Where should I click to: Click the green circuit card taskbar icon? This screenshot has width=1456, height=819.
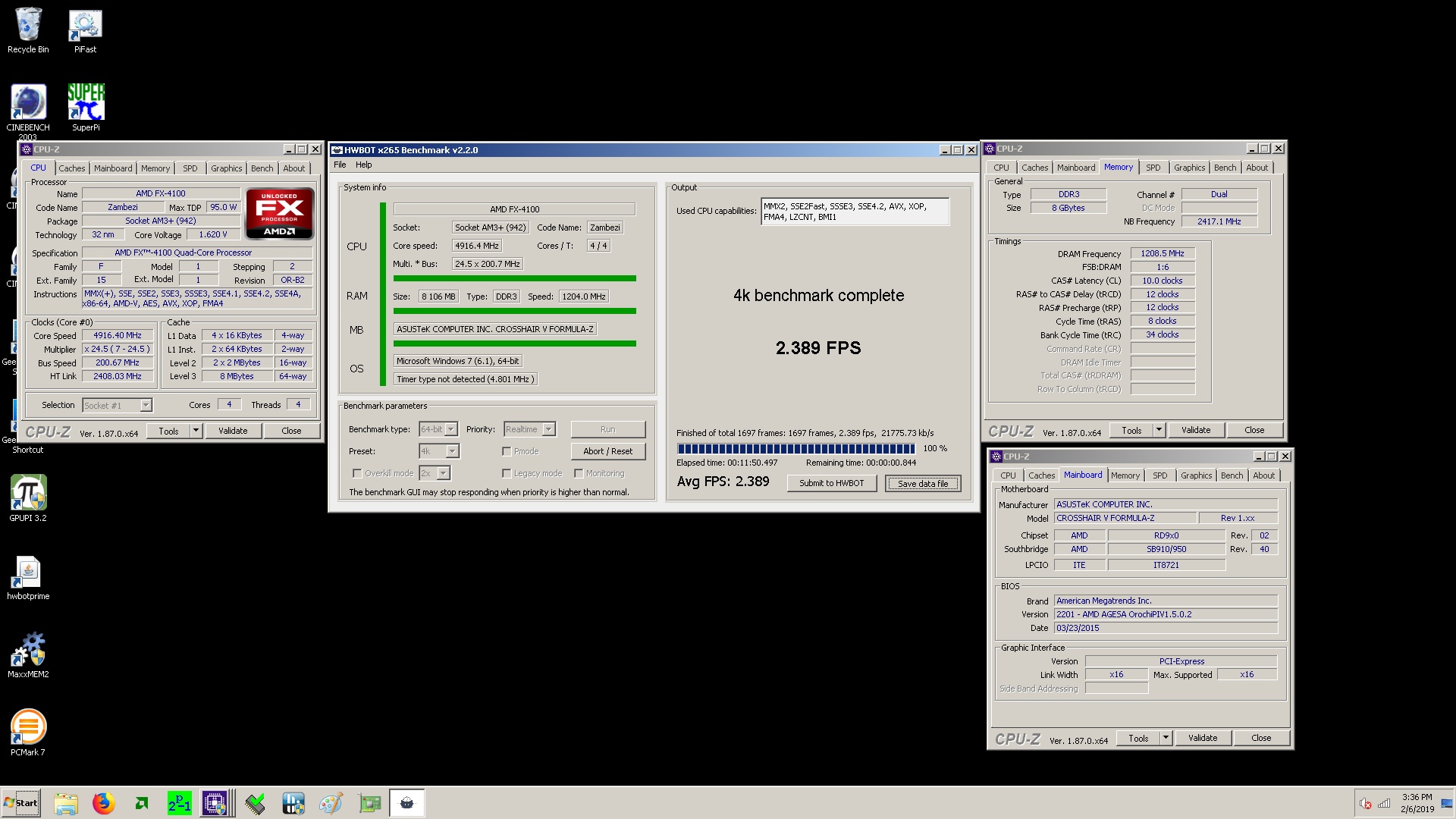pos(369,803)
